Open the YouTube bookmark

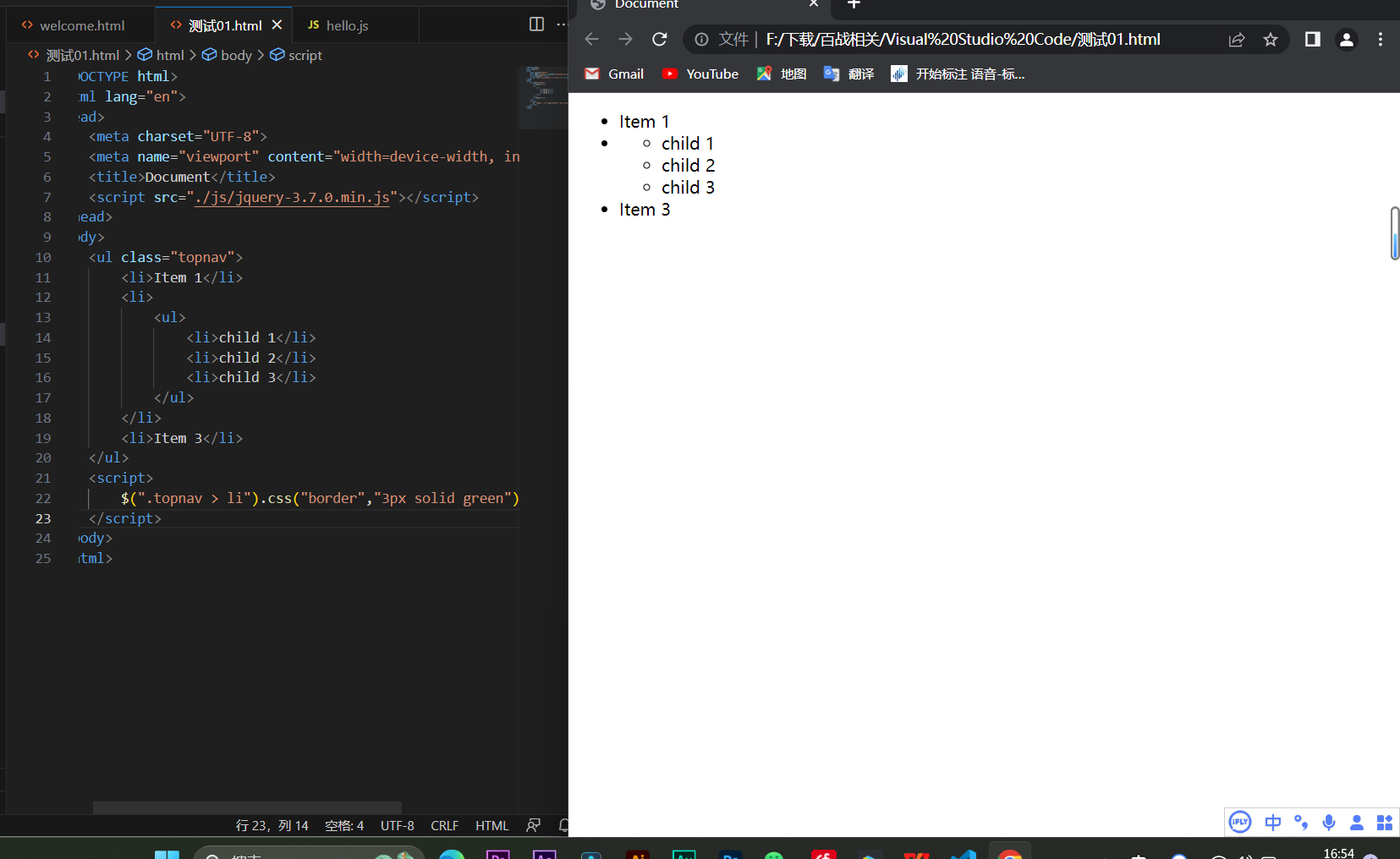pyautogui.click(x=700, y=74)
